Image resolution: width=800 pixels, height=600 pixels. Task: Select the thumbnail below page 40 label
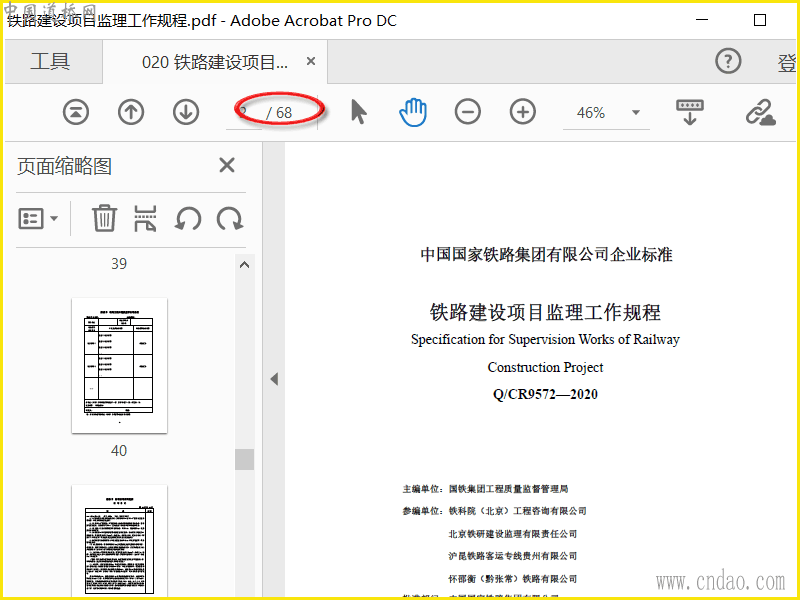click(119, 542)
